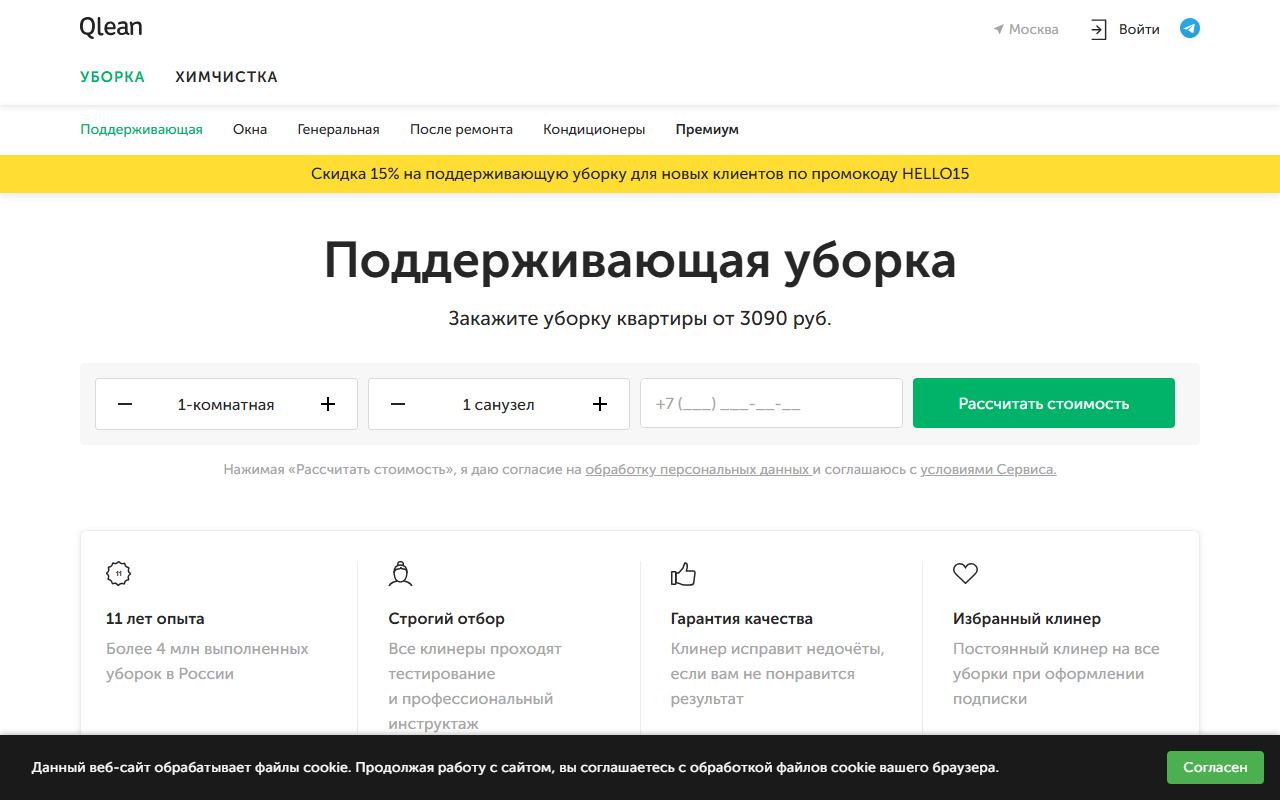Click the Войти login link
The height and width of the screenshot is (800, 1280).
[1139, 30]
